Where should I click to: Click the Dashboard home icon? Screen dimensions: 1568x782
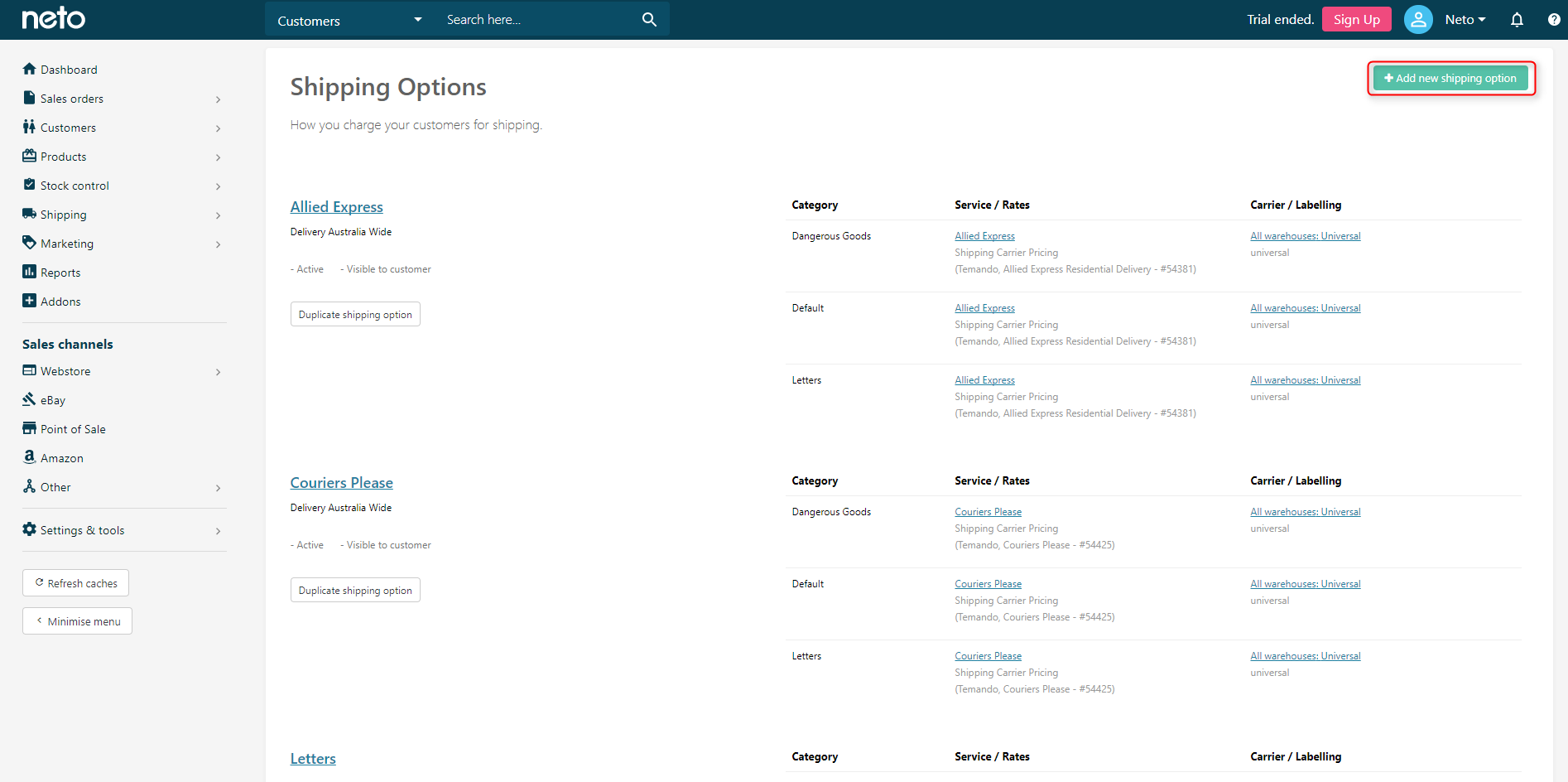(30, 69)
